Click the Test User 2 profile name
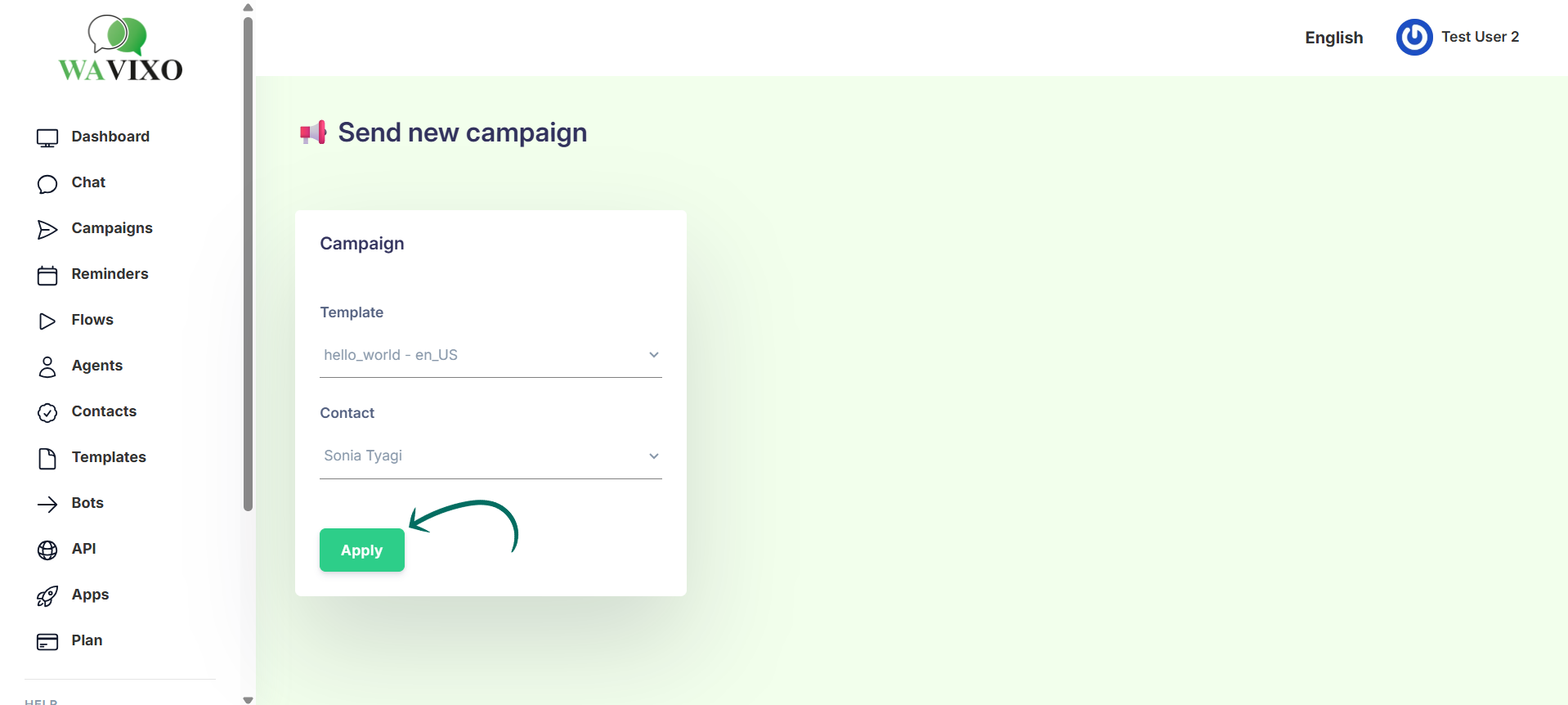Screen dimensions: 1568x705 (x=1480, y=37)
